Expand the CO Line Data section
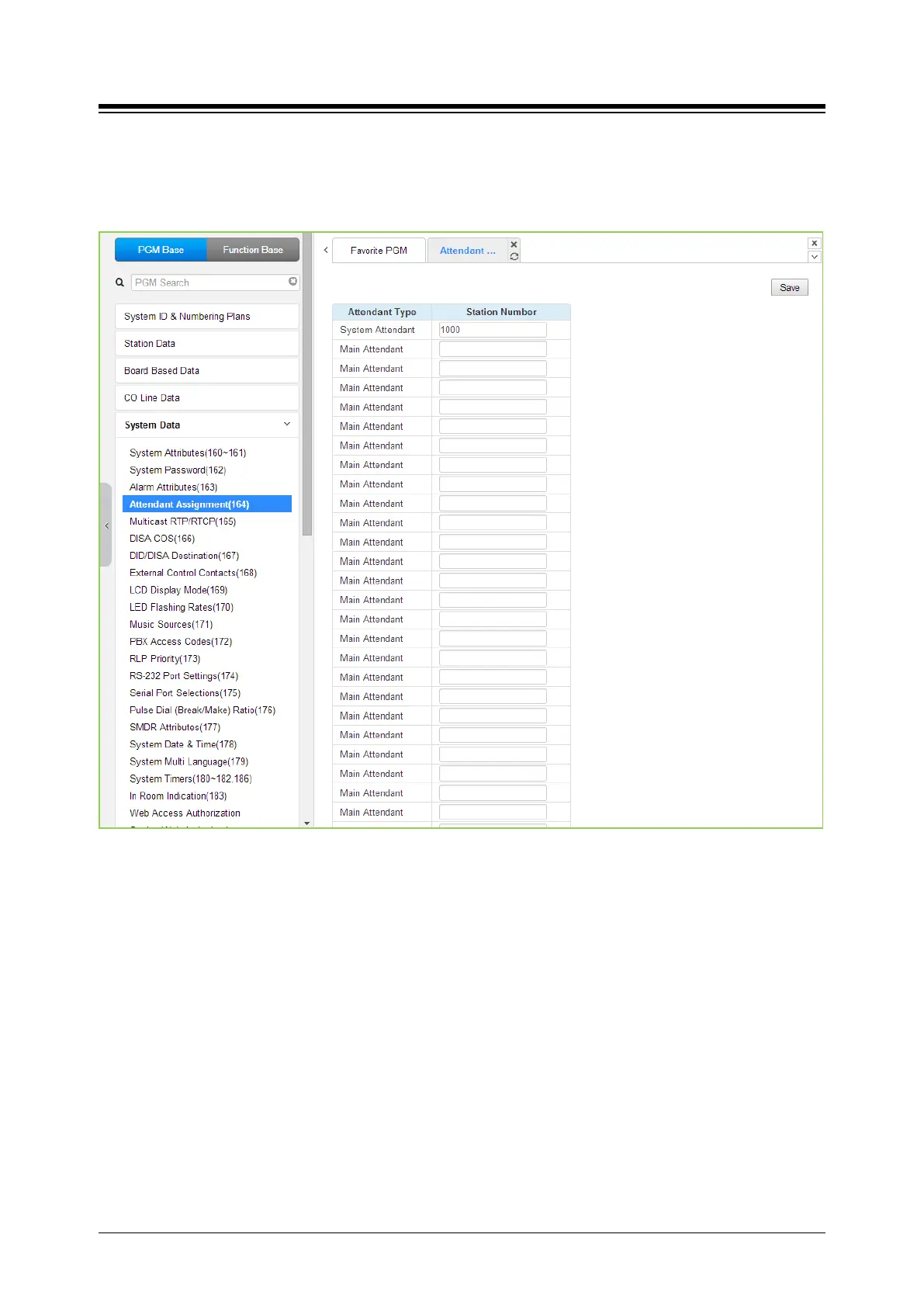The width and height of the screenshot is (924, 1307). pos(206,398)
